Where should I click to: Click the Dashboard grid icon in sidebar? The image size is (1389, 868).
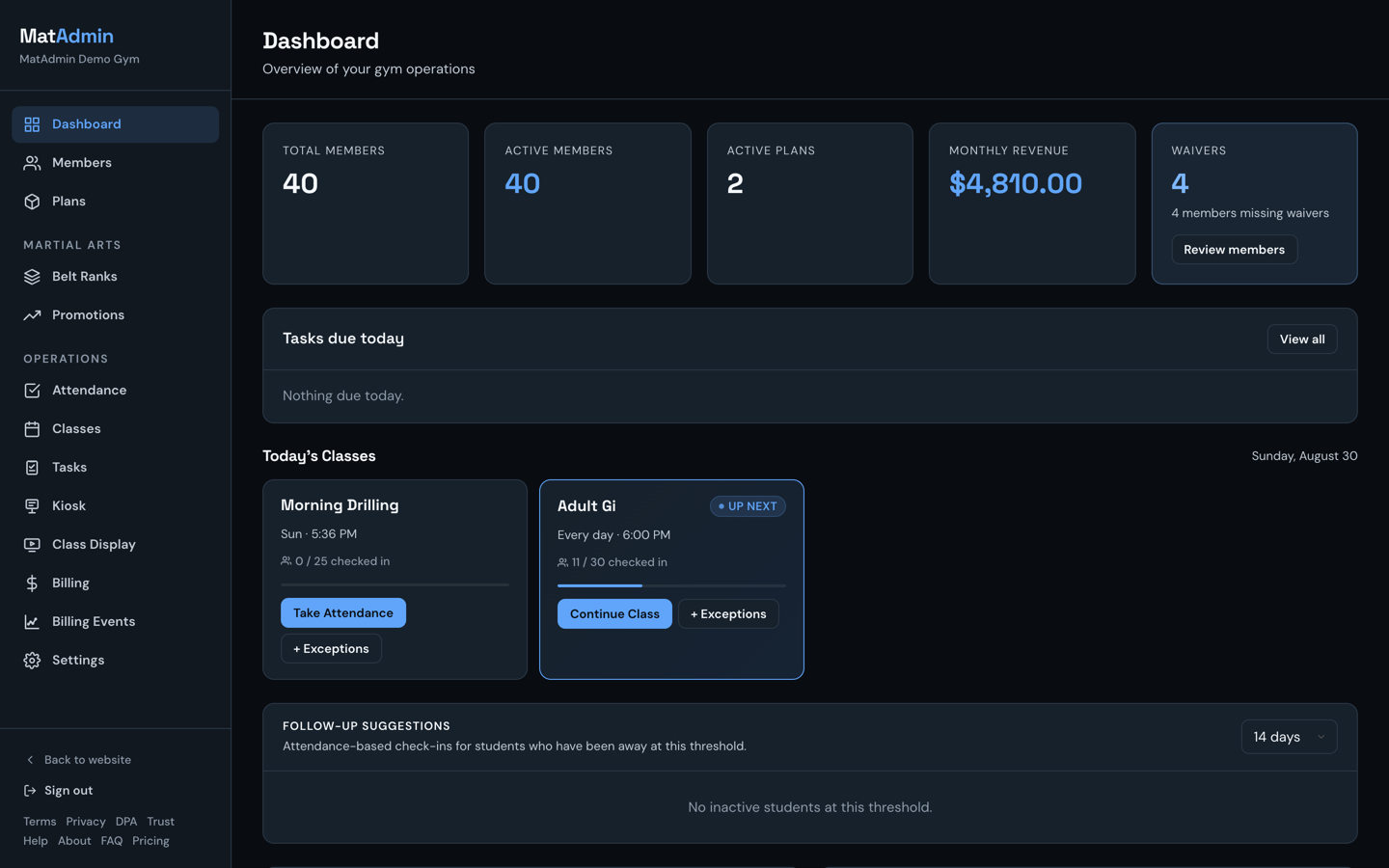[32, 124]
